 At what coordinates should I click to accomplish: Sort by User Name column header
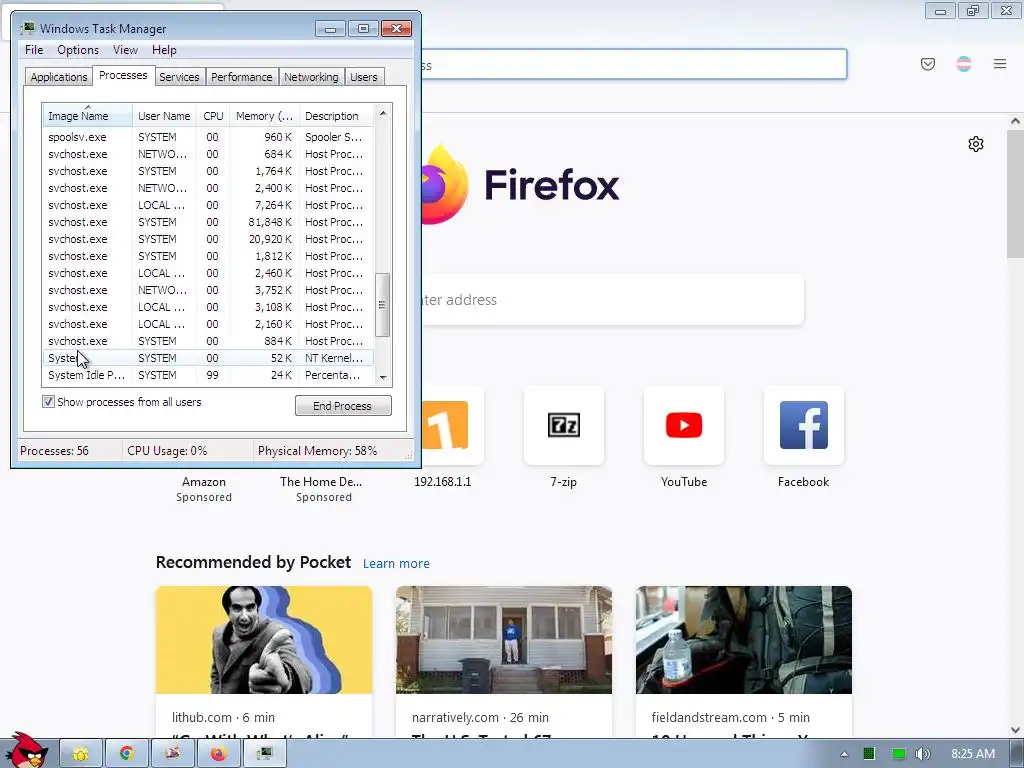tap(164, 116)
